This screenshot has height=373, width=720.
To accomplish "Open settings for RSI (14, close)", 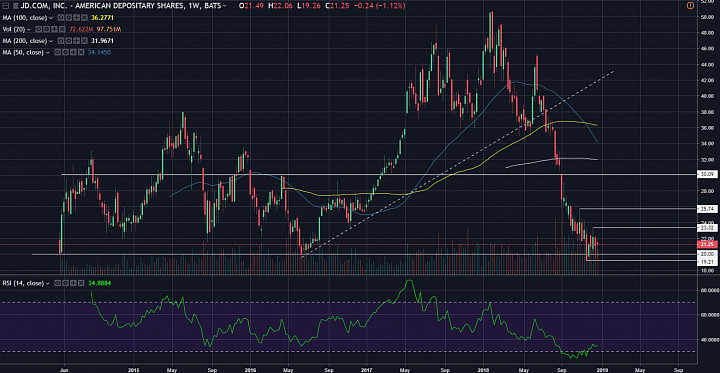I will tap(65, 283).
